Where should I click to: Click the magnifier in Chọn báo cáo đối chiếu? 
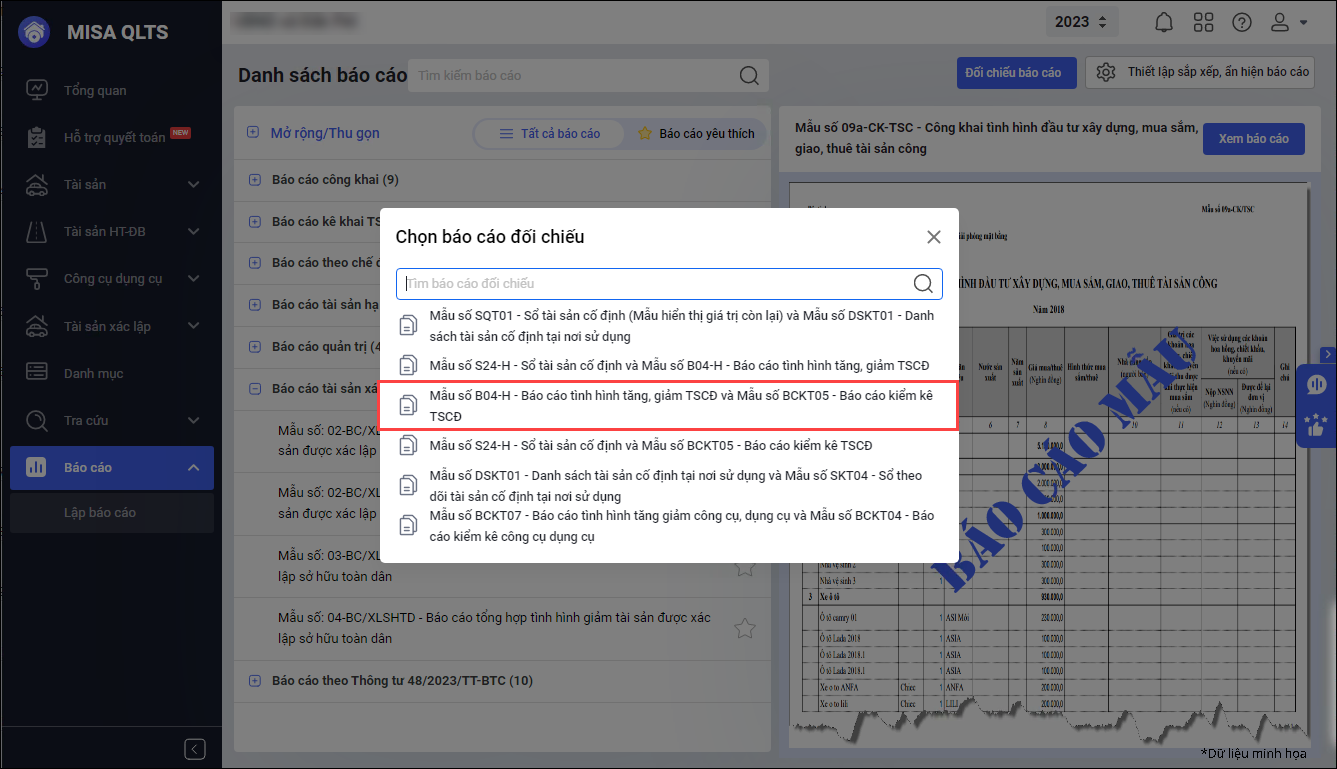point(923,284)
